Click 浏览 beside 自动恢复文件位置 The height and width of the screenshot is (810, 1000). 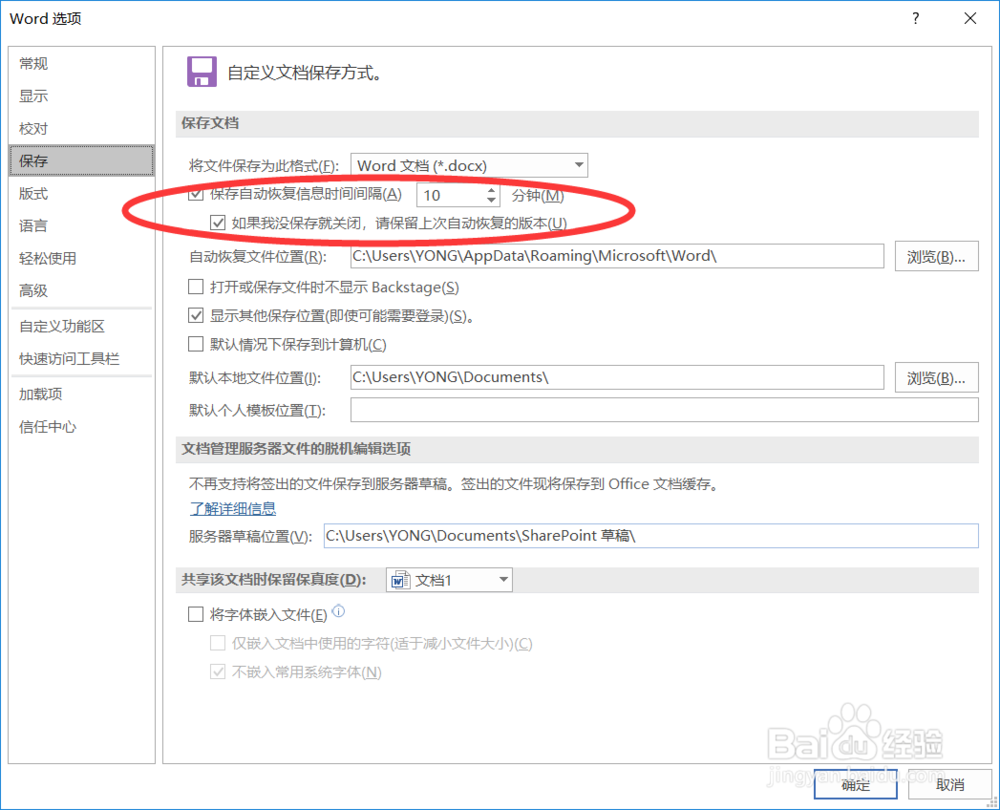pos(936,256)
